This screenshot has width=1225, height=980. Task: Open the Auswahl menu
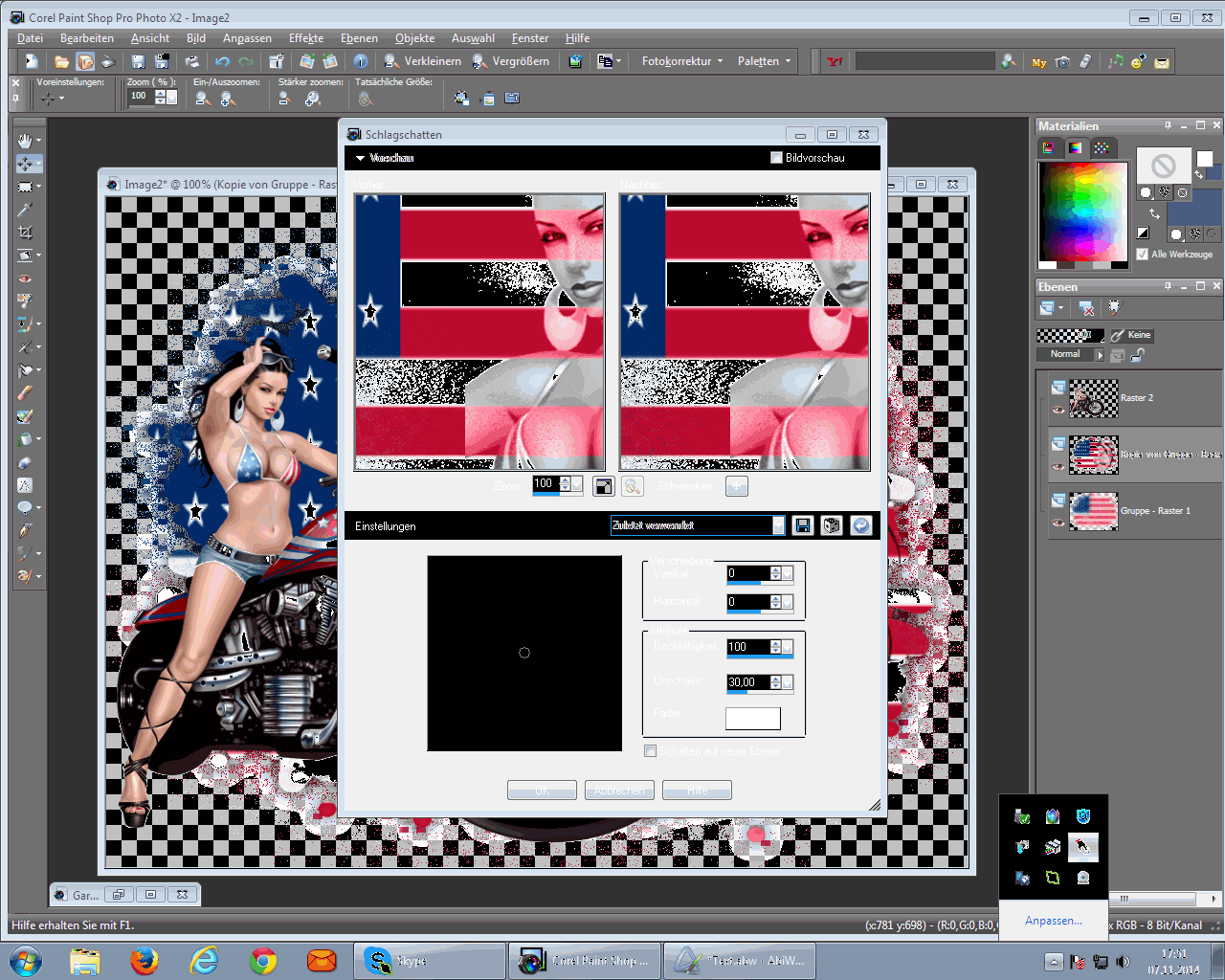click(473, 38)
